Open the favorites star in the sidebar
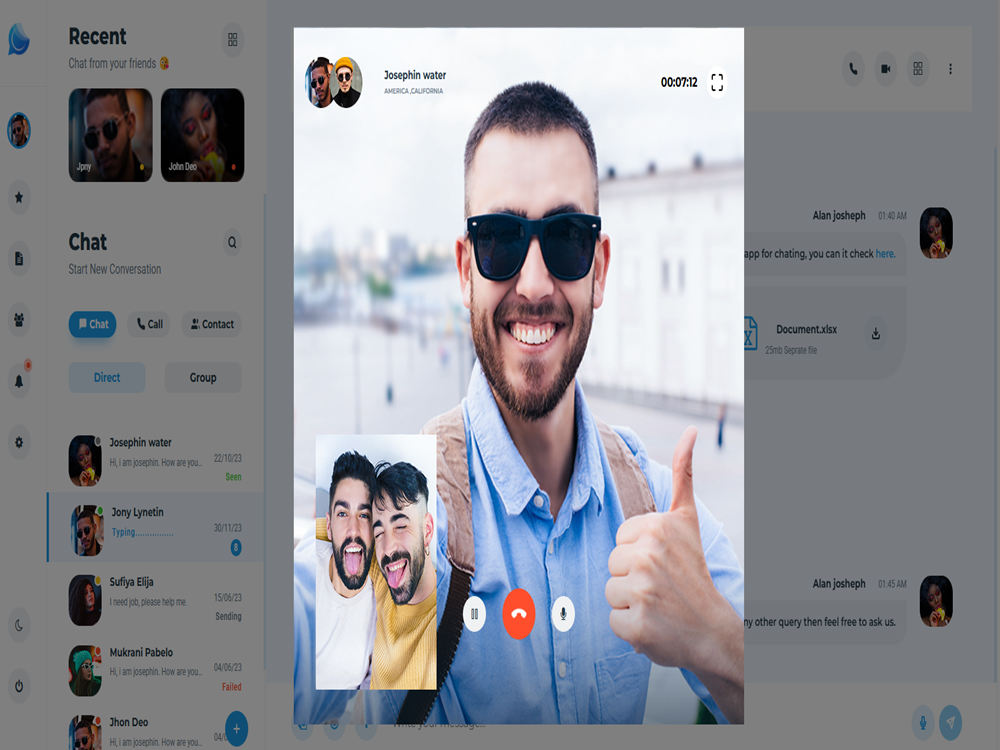The image size is (1000, 750). click(19, 197)
